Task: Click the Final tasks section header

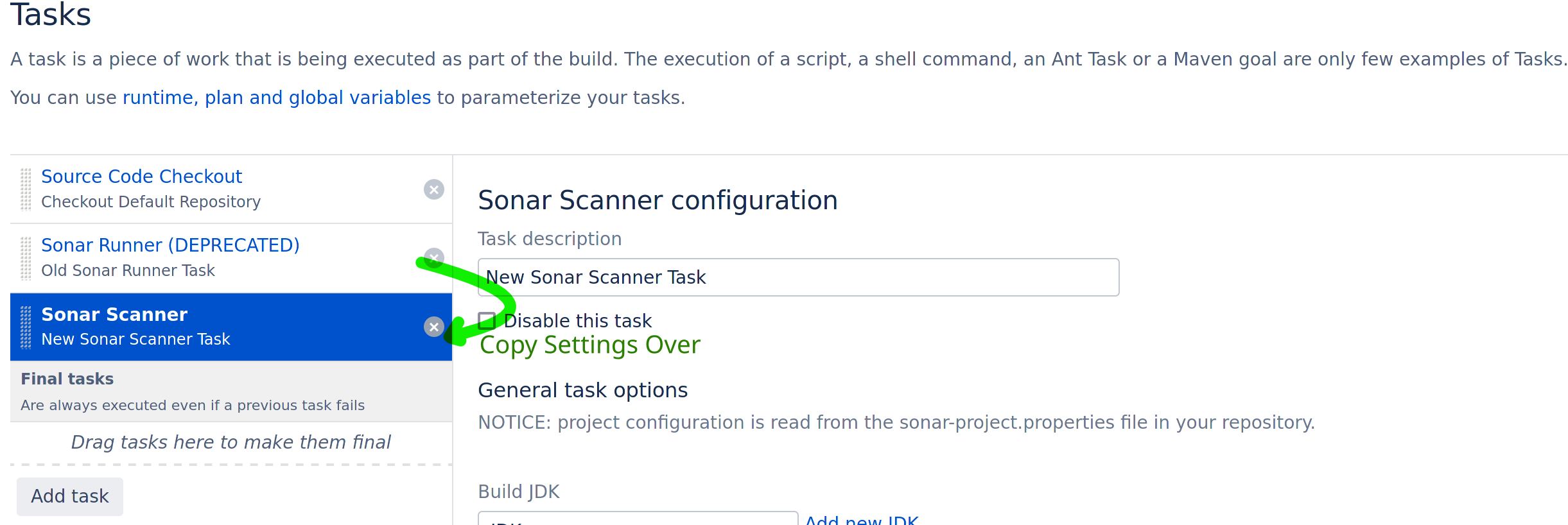Action: pyautogui.click(x=67, y=379)
